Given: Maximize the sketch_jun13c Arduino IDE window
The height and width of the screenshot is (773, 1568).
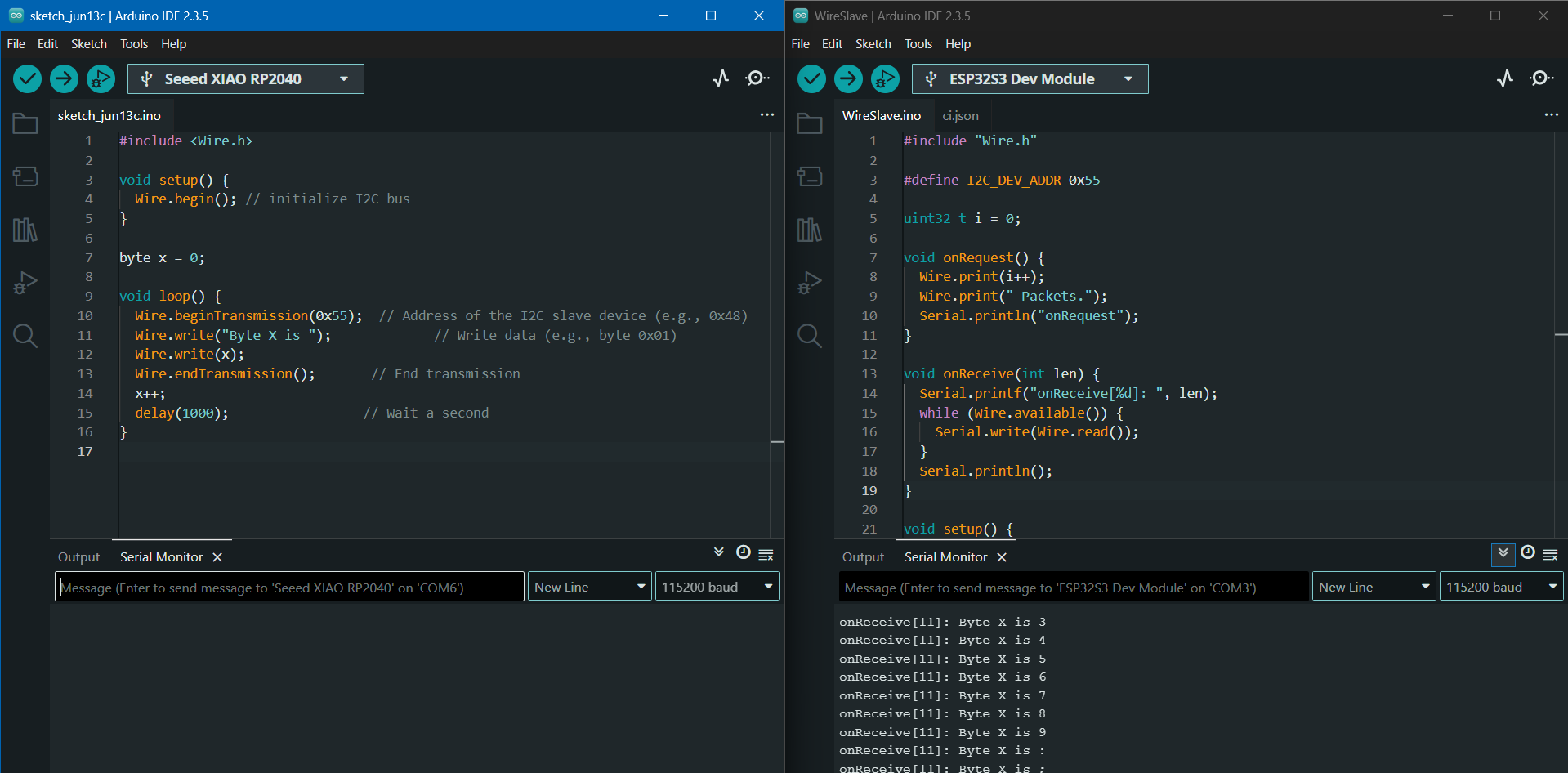Looking at the screenshot, I should 711,16.
